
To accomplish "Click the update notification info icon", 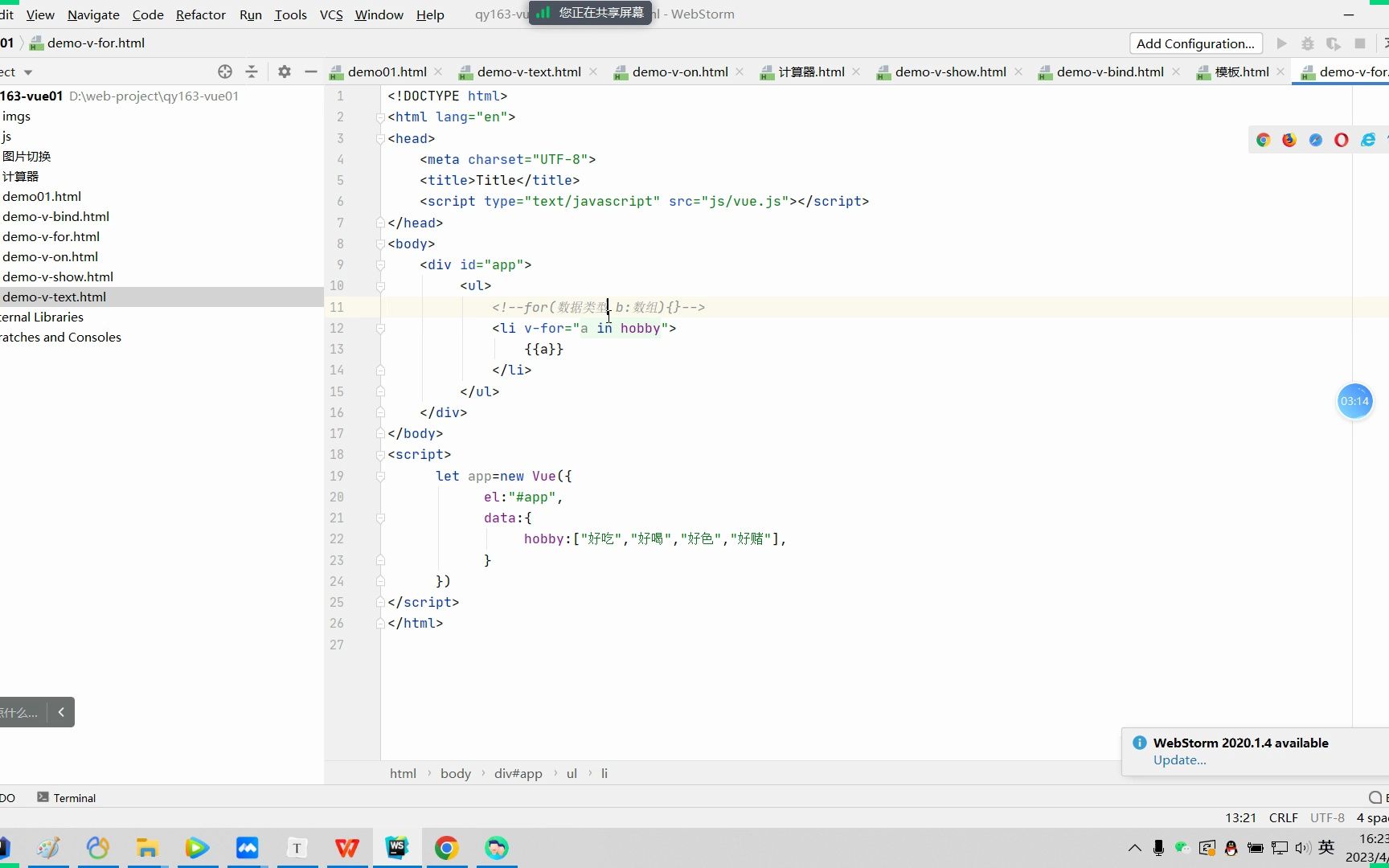I will tap(1139, 743).
